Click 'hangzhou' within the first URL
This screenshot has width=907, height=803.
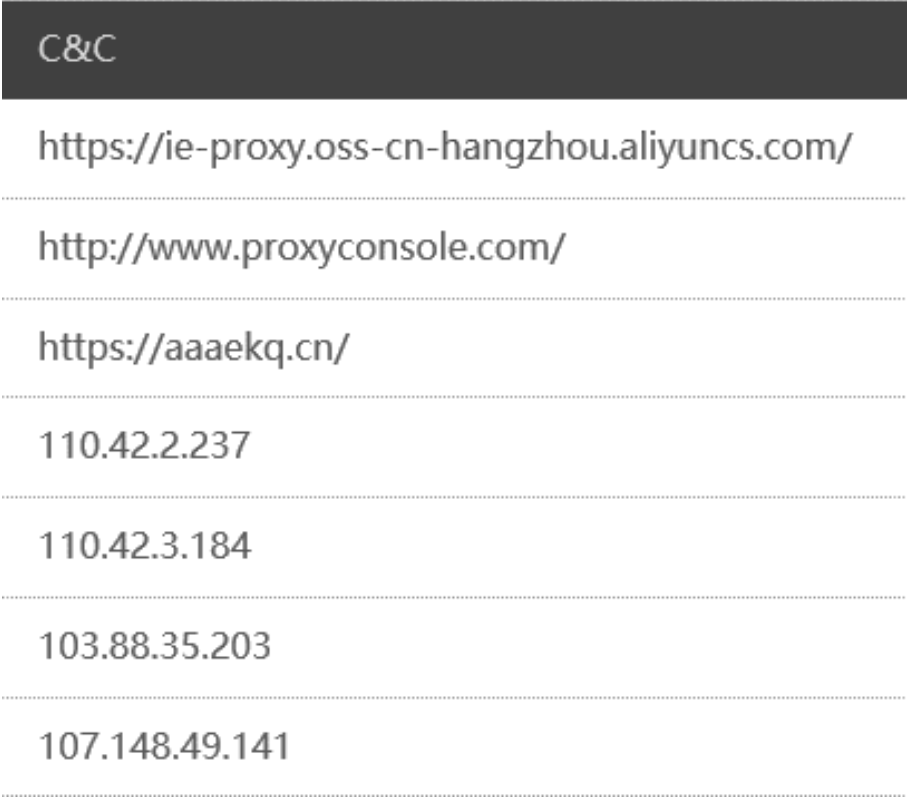pyautogui.click(x=525, y=148)
